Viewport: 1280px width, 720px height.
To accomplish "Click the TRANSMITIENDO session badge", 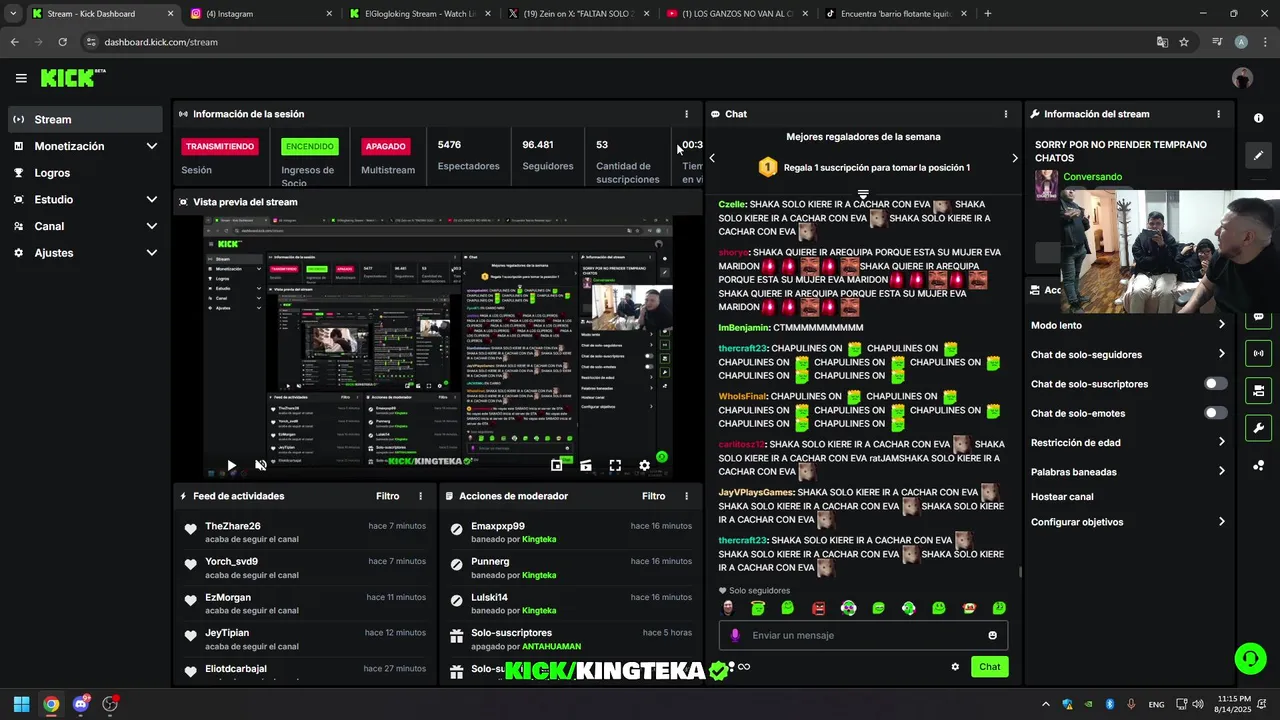I will click(x=220, y=146).
